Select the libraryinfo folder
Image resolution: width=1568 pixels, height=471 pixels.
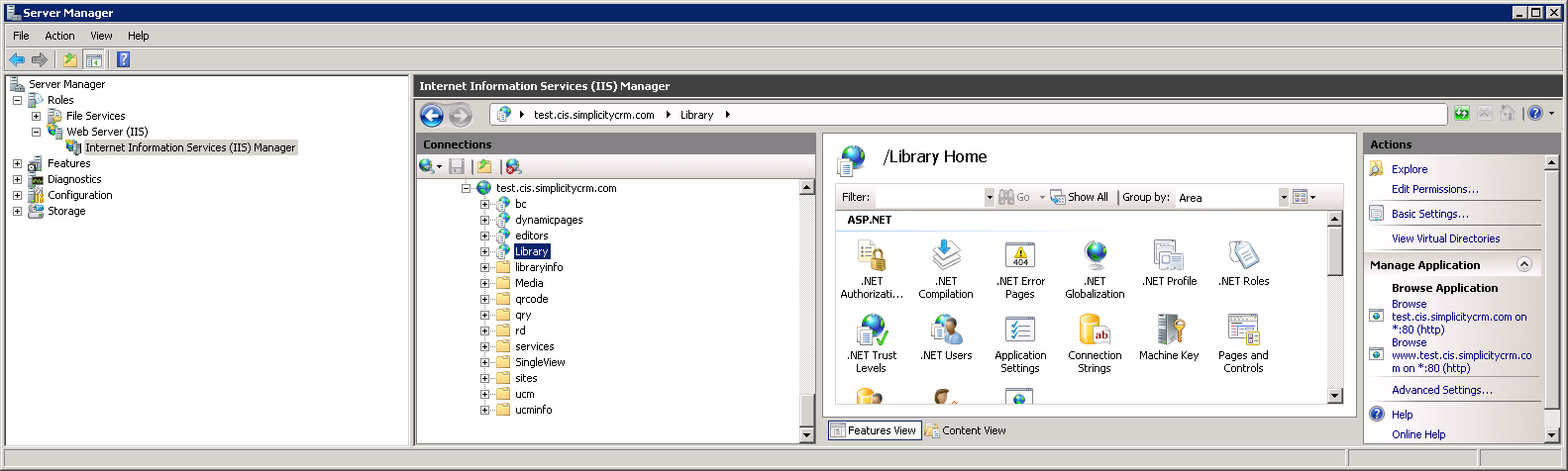click(x=539, y=267)
